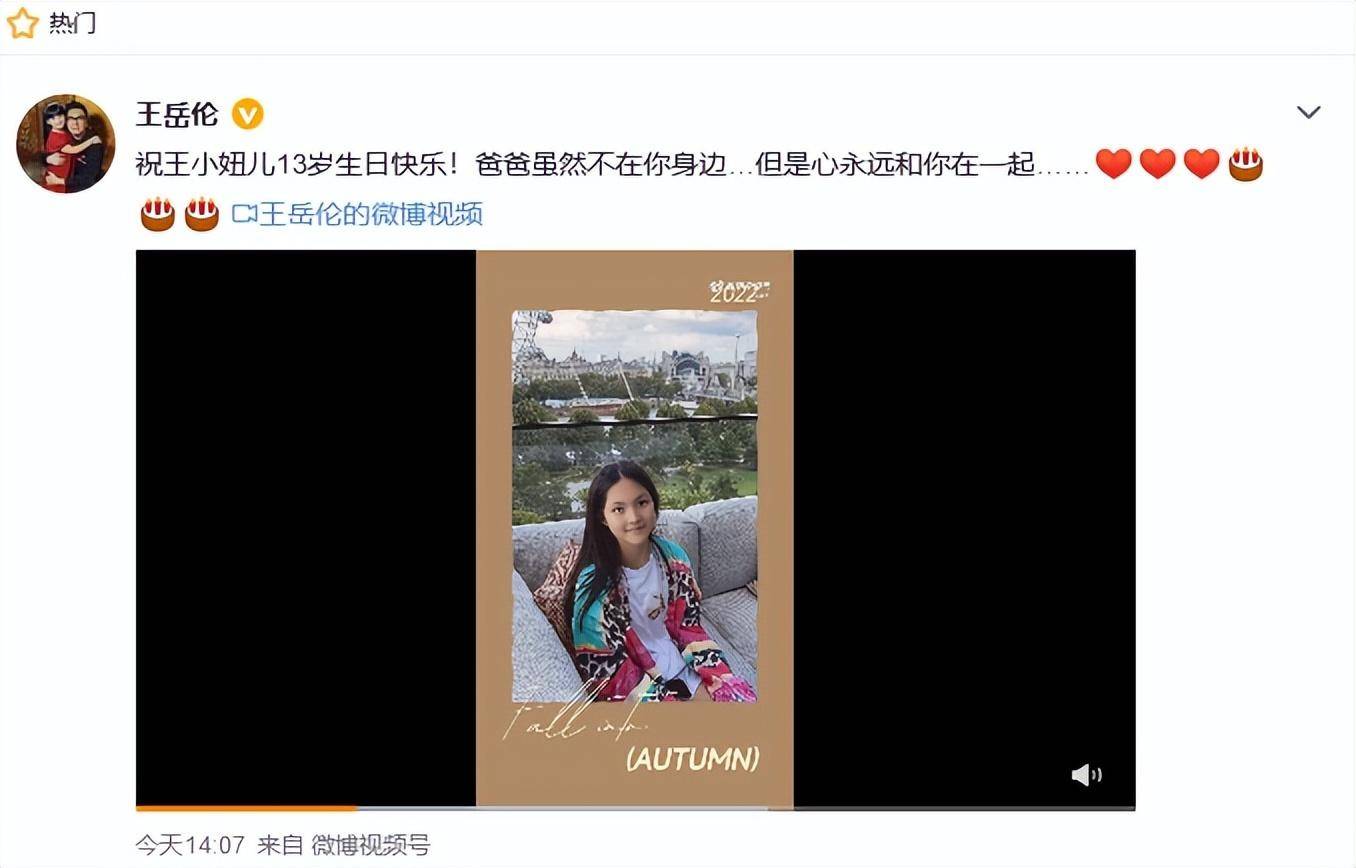
Task: Click the AUTUMN caption in the video
Action: click(692, 758)
